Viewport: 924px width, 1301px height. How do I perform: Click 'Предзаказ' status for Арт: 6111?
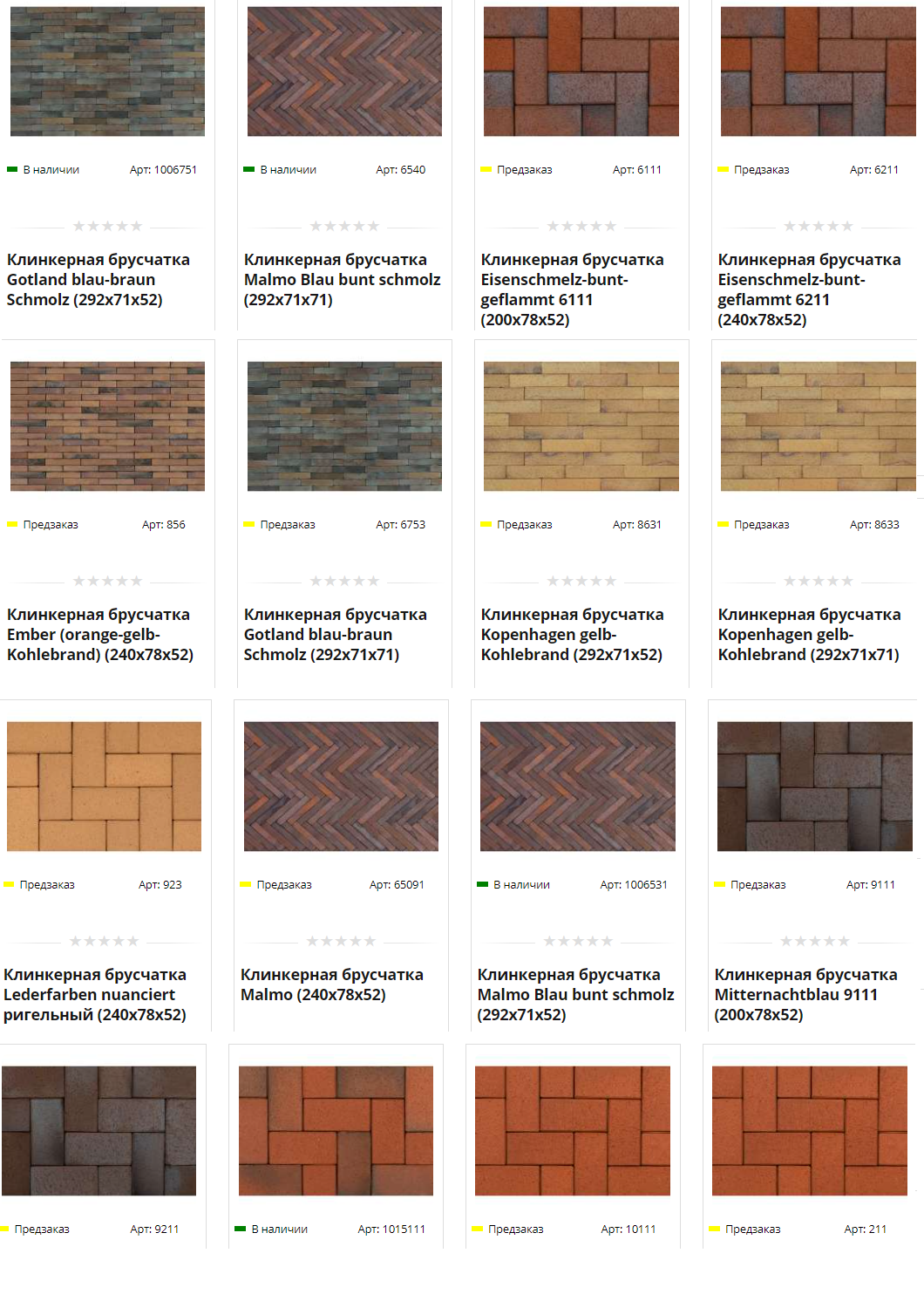tap(517, 170)
